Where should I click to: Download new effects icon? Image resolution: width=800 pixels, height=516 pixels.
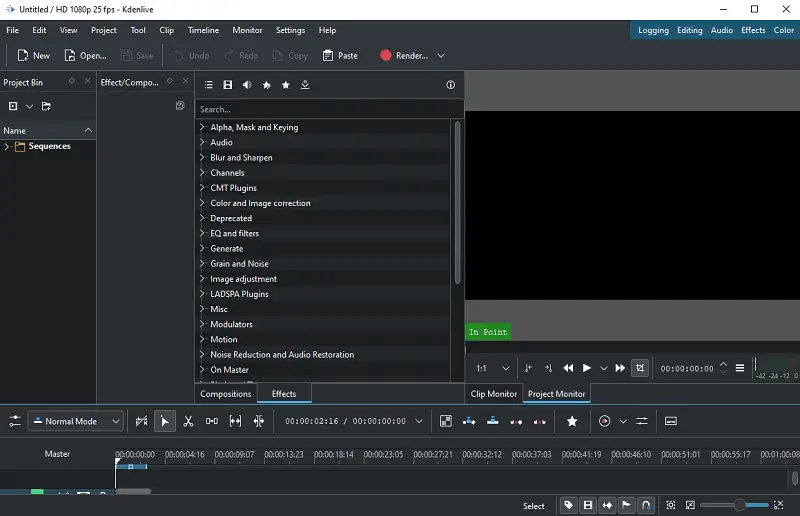[x=305, y=85]
